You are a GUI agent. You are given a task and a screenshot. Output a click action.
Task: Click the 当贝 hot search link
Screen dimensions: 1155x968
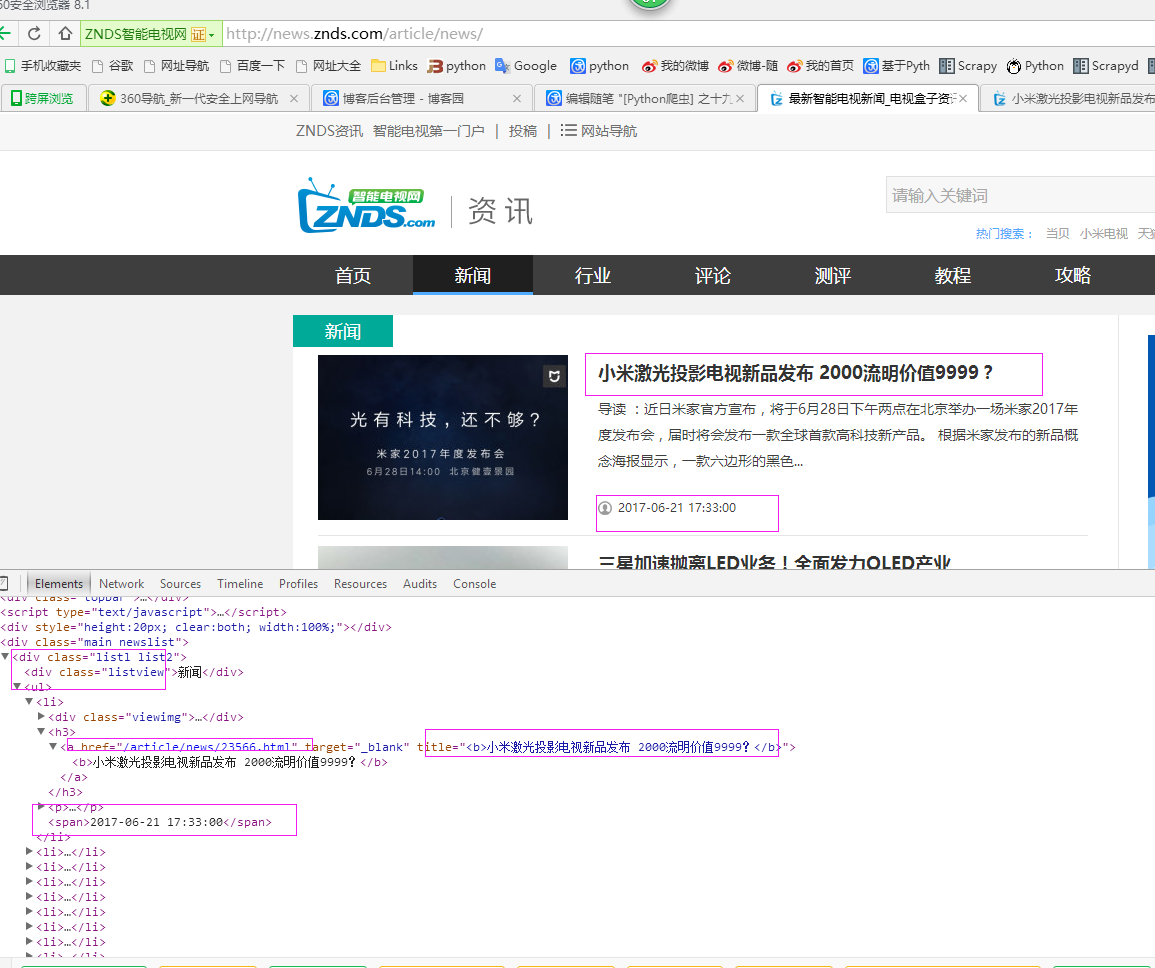click(x=1057, y=234)
